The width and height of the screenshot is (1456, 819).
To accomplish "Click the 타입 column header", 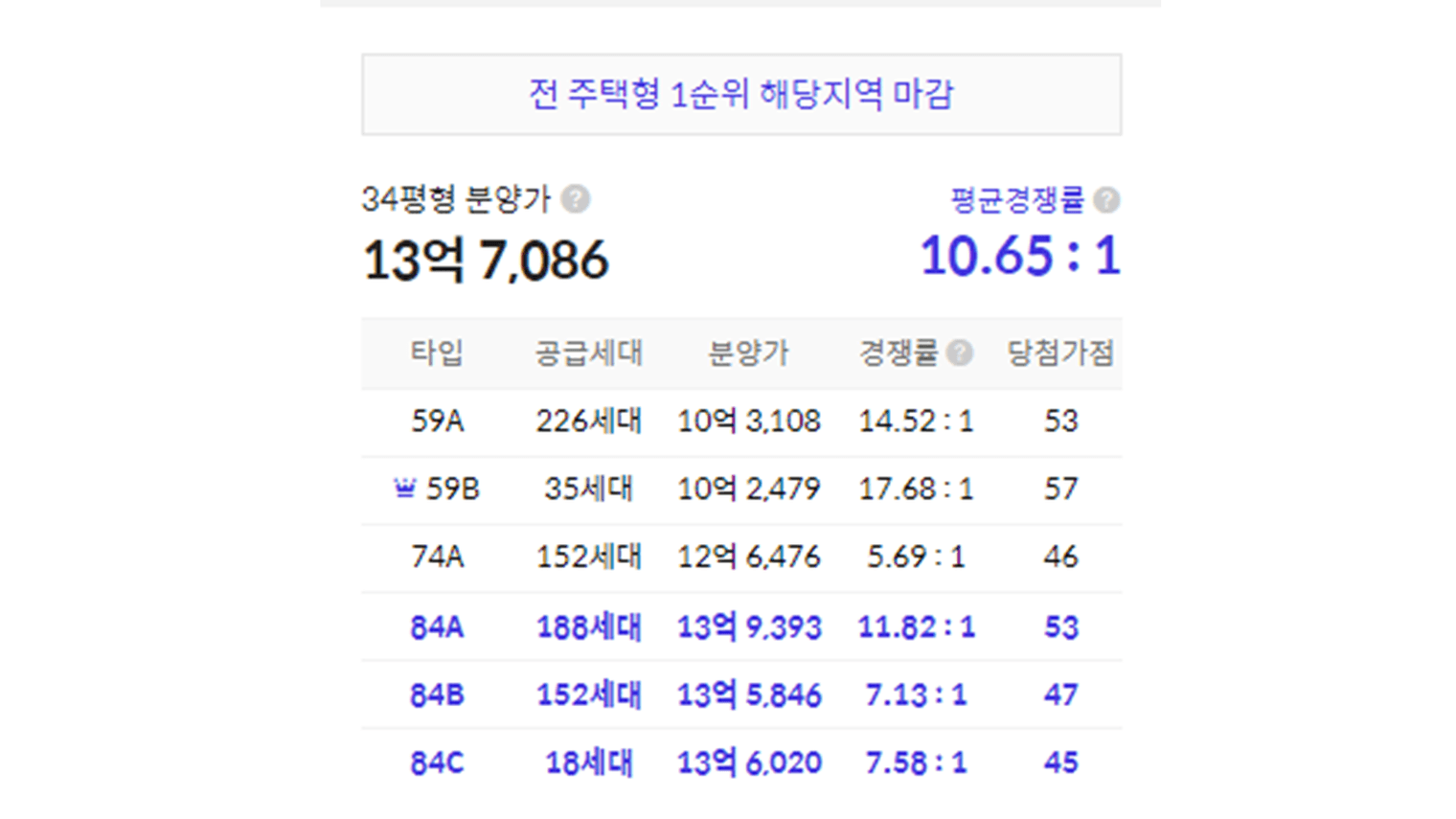I will pyautogui.click(x=437, y=353).
